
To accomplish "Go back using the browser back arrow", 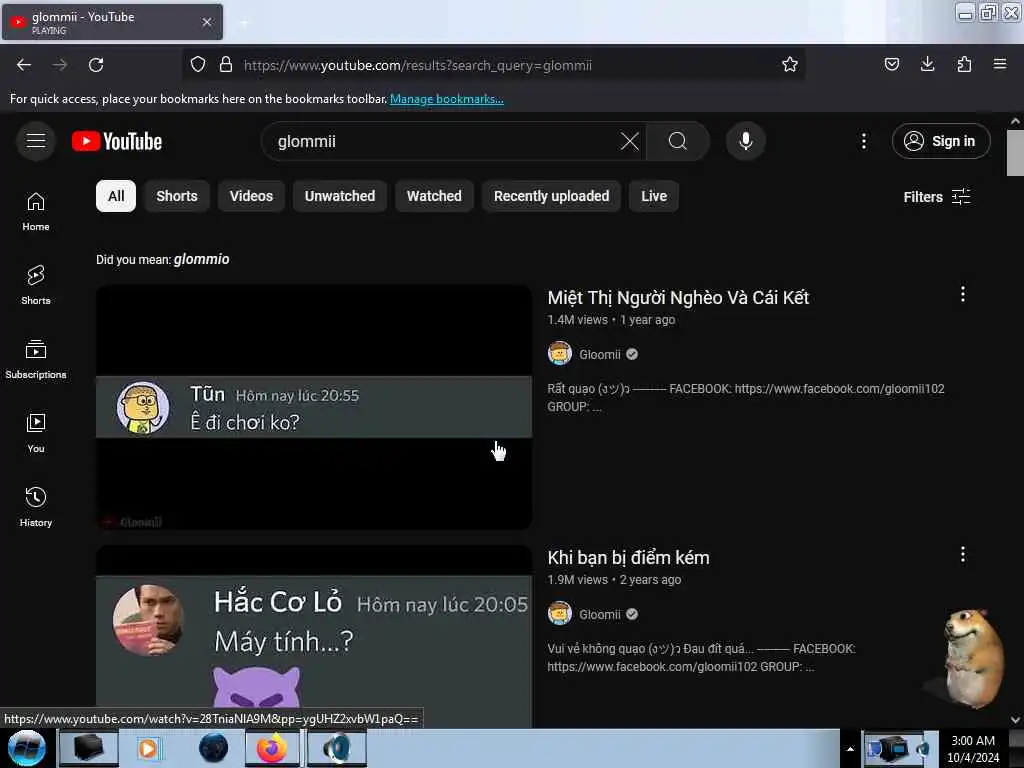I will click(24, 65).
